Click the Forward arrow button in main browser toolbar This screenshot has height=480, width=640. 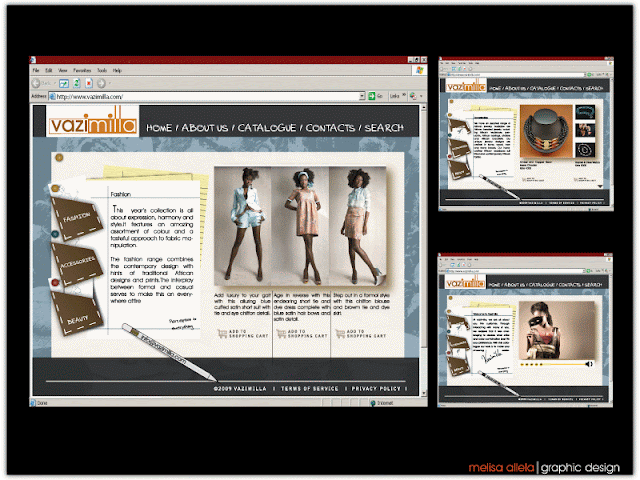click(x=101, y=83)
